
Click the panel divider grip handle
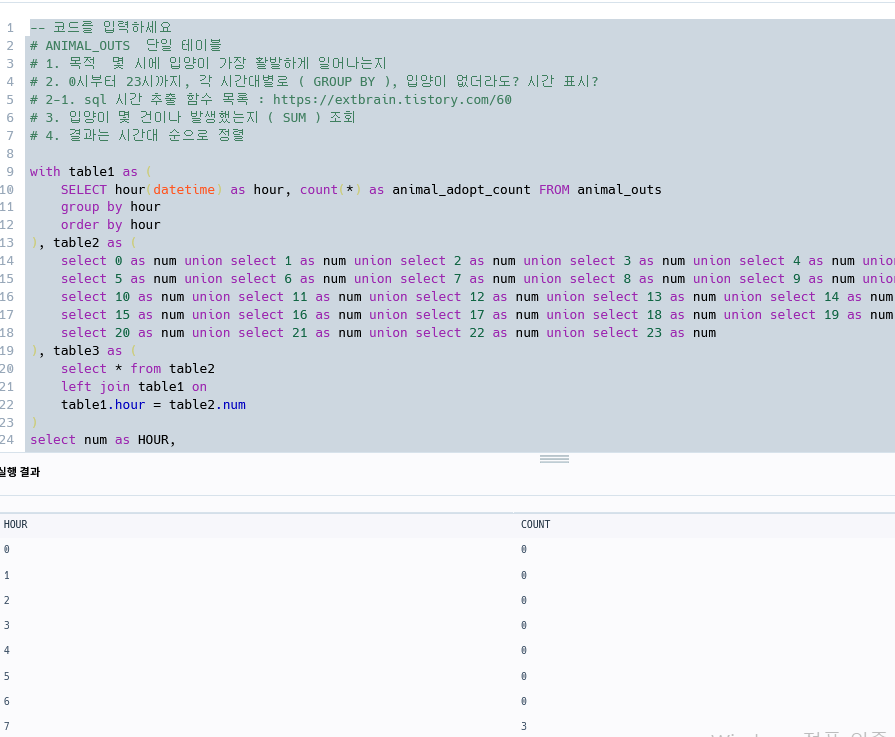point(554,459)
